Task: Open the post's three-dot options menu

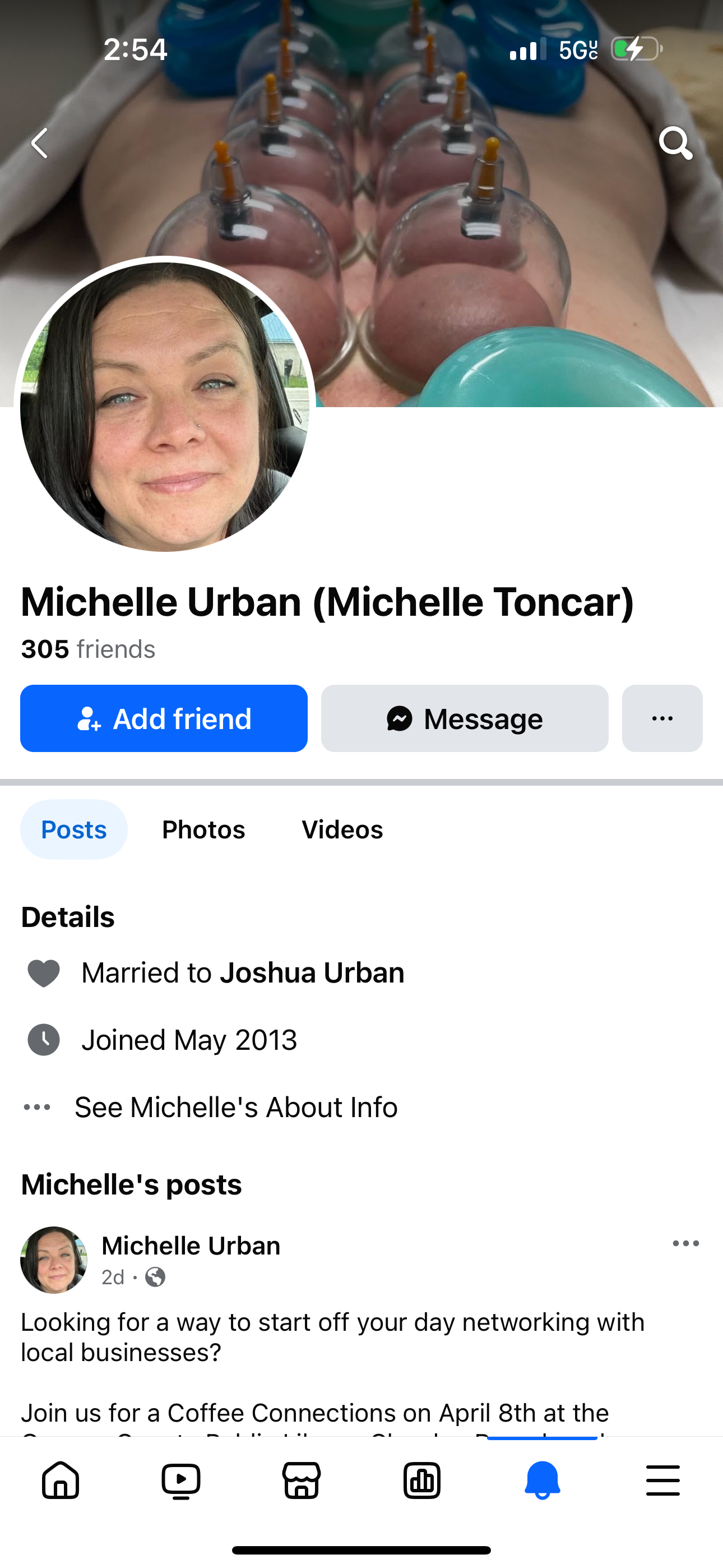Action: tap(686, 1243)
